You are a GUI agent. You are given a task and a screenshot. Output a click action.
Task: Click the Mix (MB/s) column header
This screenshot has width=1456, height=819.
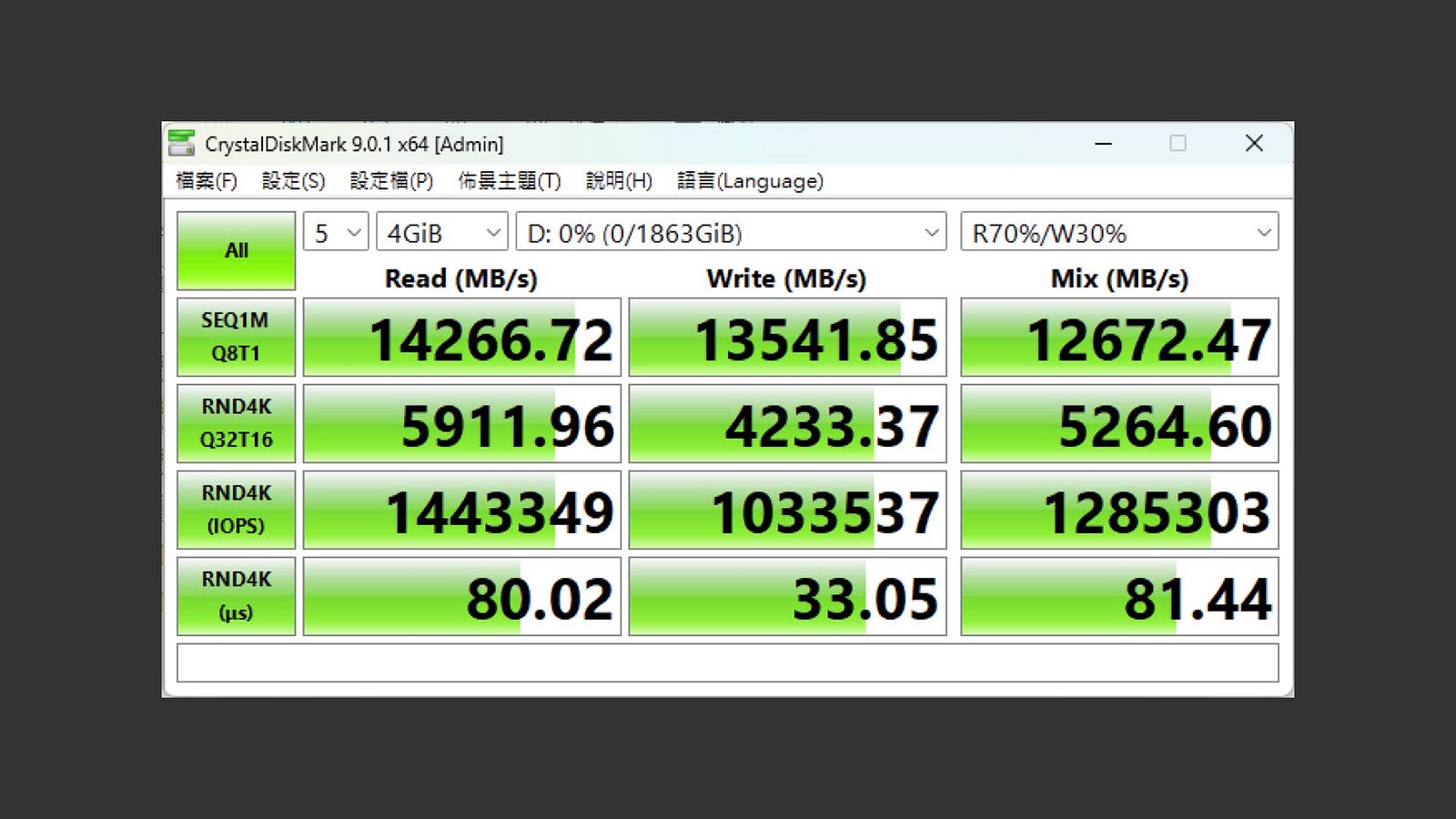tap(1119, 278)
